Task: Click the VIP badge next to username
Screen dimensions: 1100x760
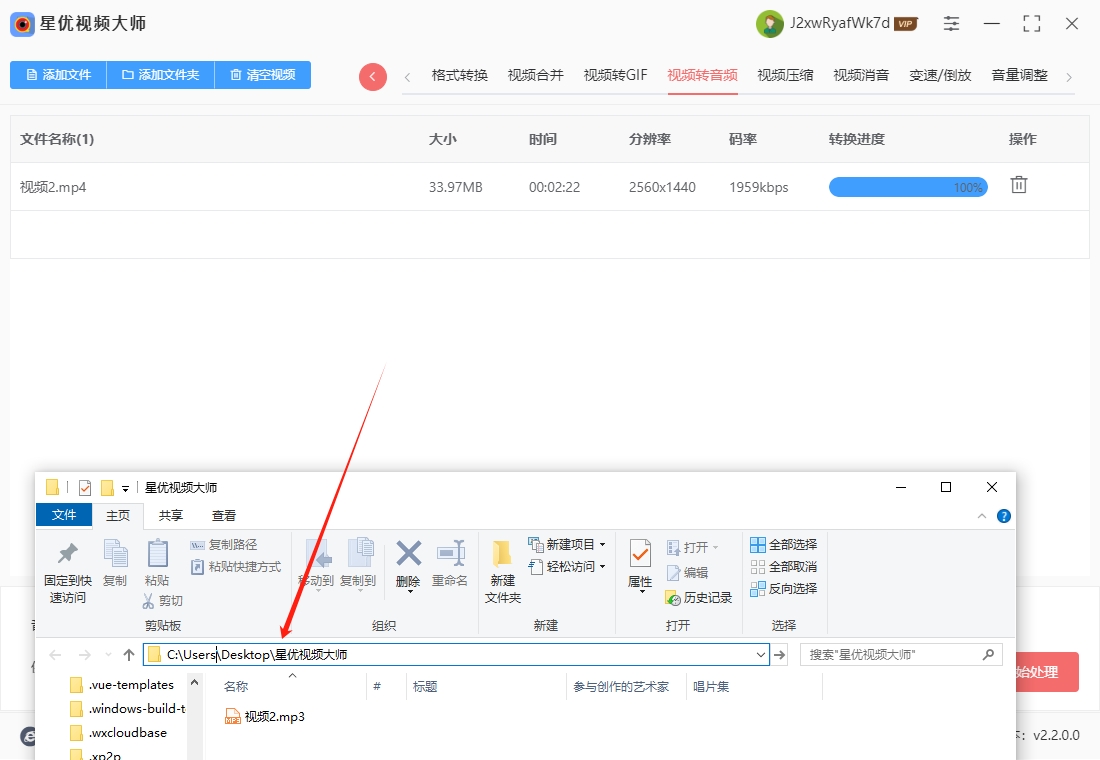Action: (906, 24)
